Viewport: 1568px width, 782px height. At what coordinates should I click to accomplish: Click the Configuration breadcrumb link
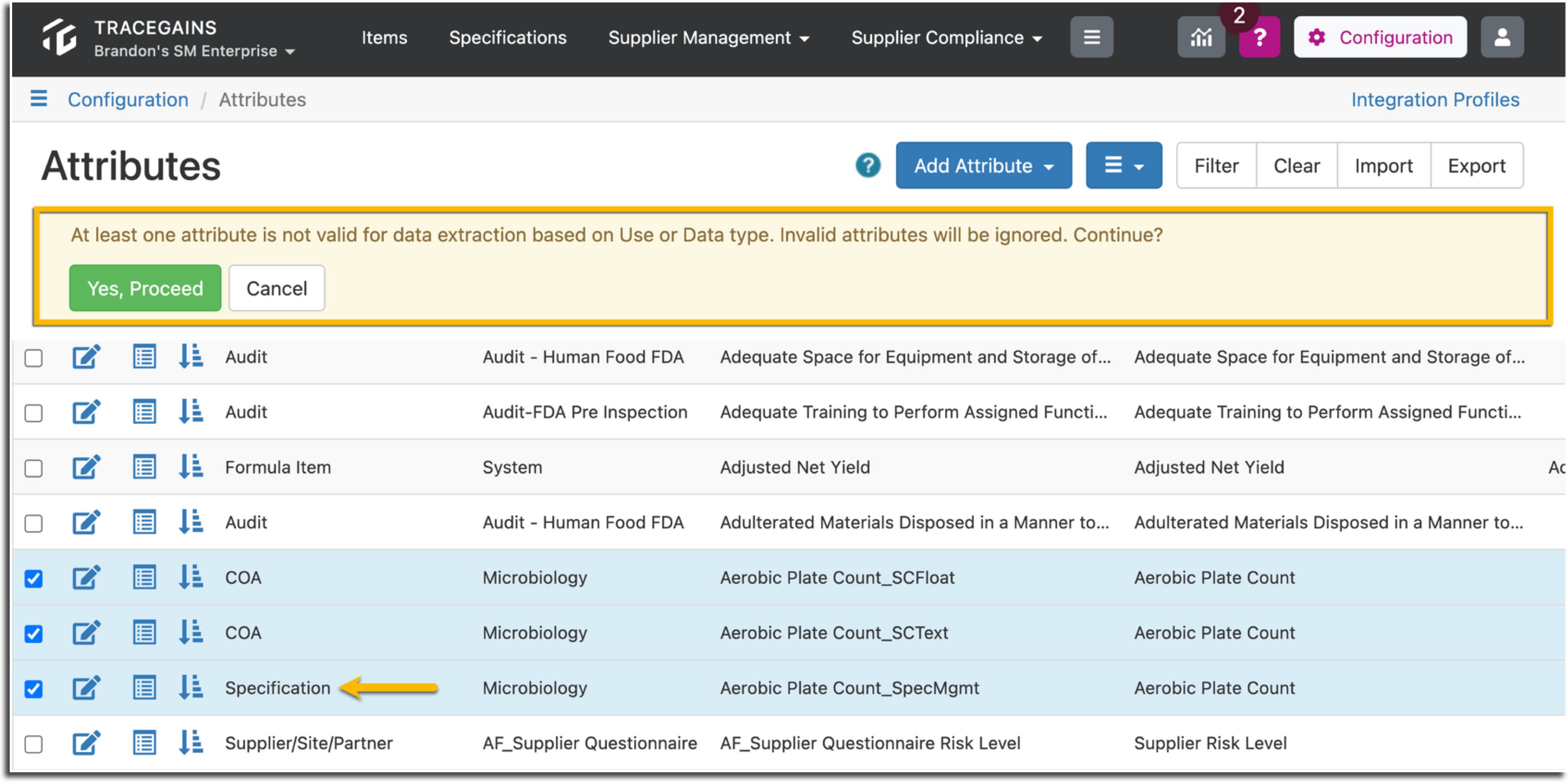128,99
